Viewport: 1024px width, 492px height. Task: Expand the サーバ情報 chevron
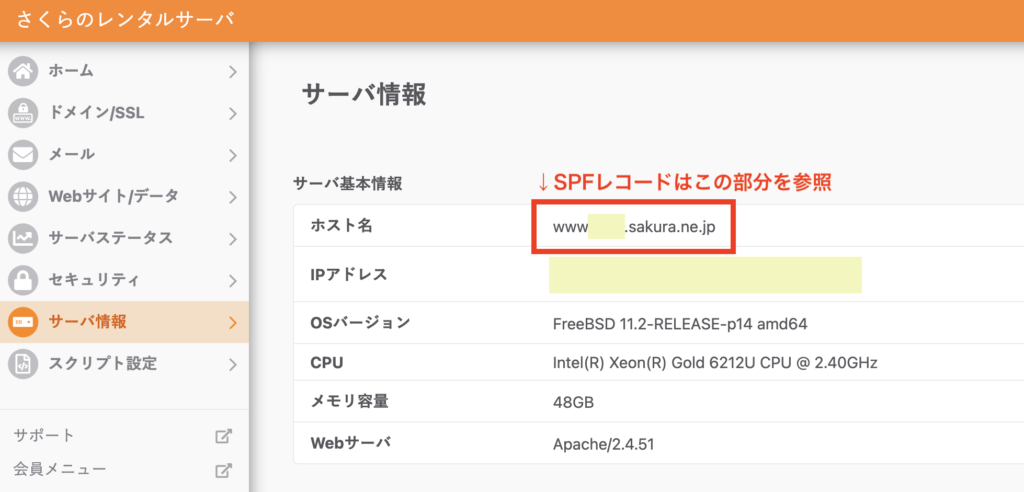tap(232, 322)
